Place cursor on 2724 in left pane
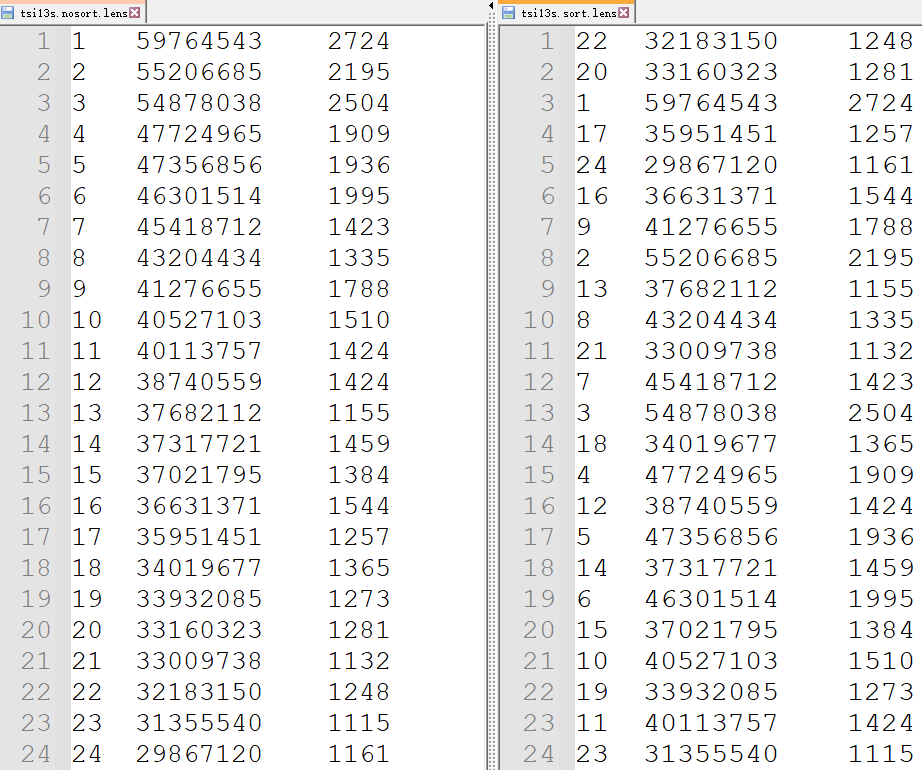Viewport: 922px width, 770px height. tap(359, 41)
